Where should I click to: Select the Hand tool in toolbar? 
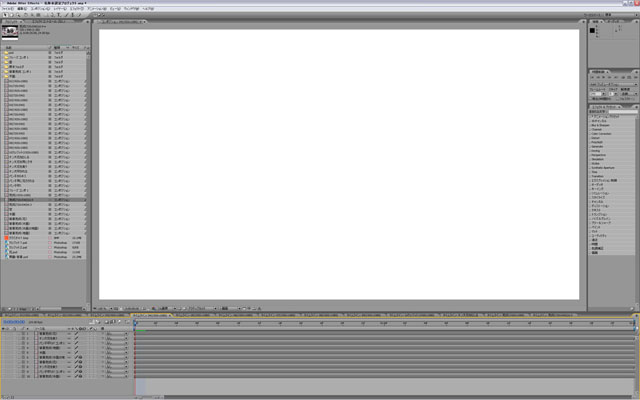point(12,15)
